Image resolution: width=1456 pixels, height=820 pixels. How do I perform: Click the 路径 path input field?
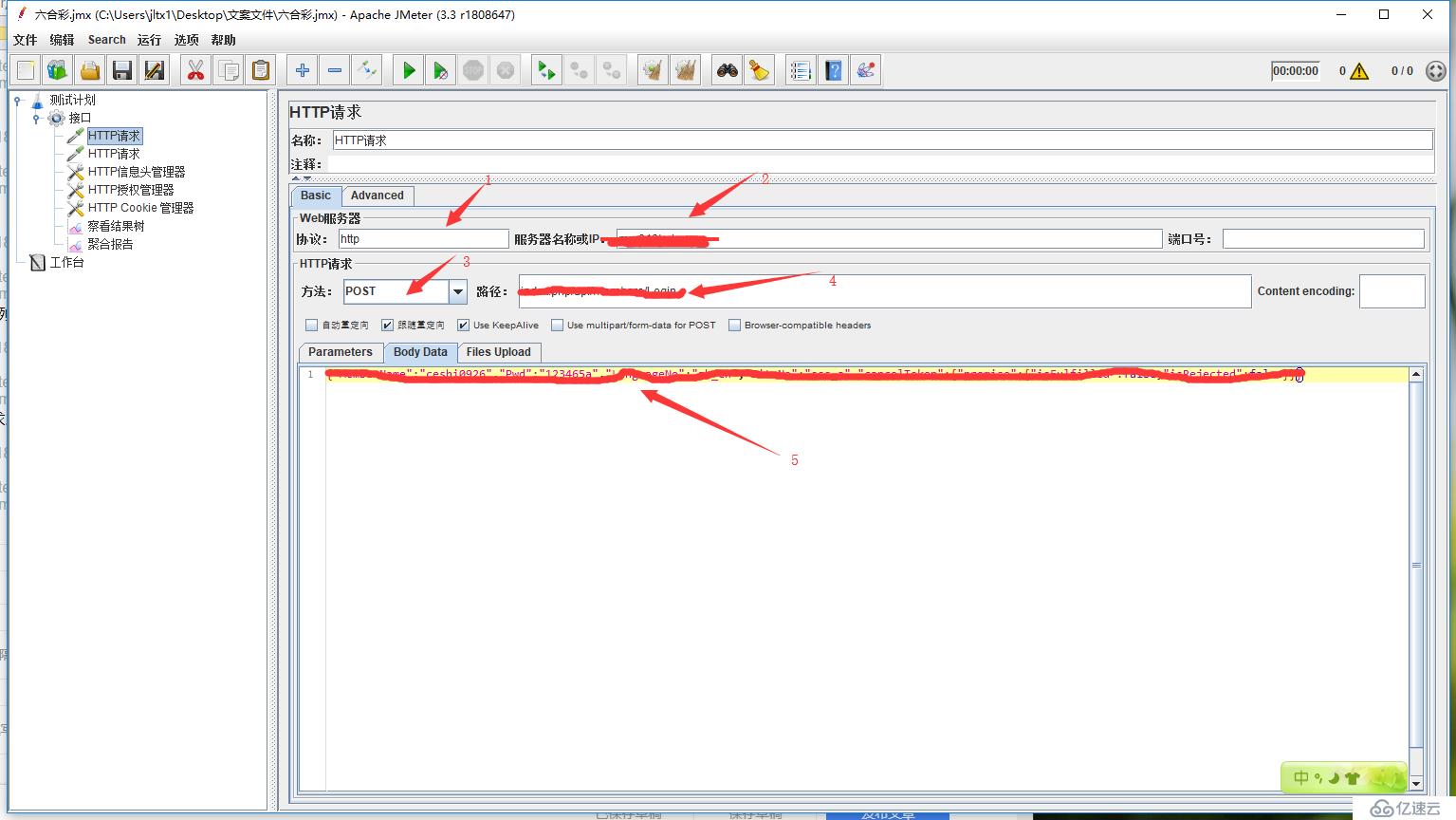click(x=885, y=291)
